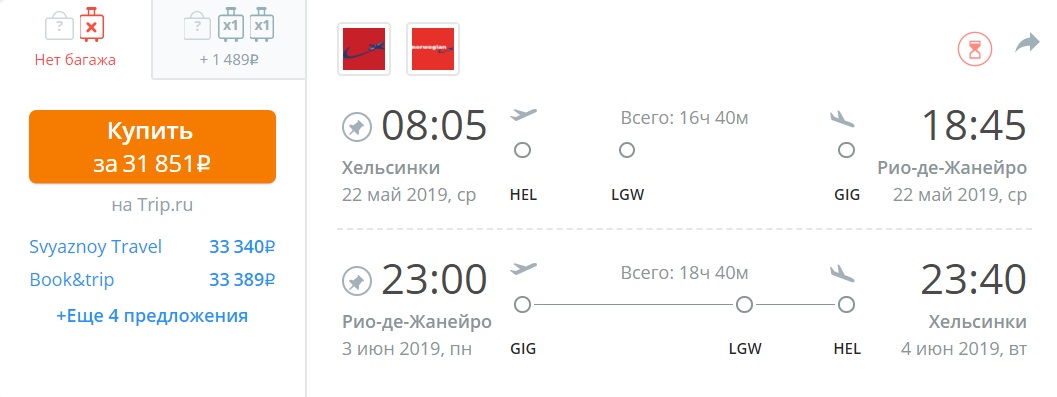
Task: Open the Book&trip offer link
Action: [x=72, y=279]
